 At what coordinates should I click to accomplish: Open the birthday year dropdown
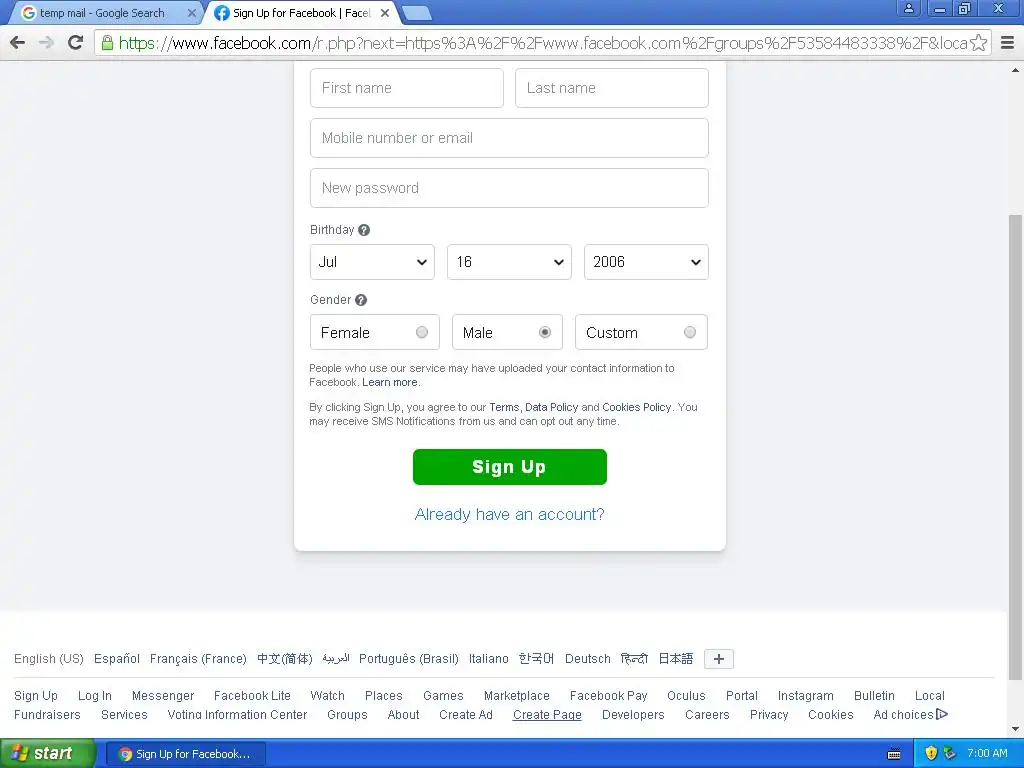pos(647,262)
